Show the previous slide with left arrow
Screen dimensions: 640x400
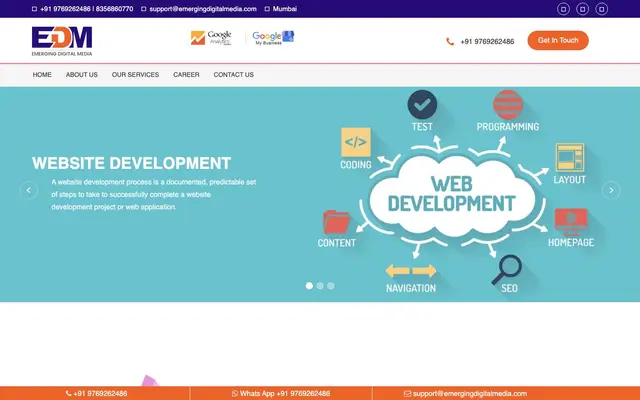coord(29,190)
